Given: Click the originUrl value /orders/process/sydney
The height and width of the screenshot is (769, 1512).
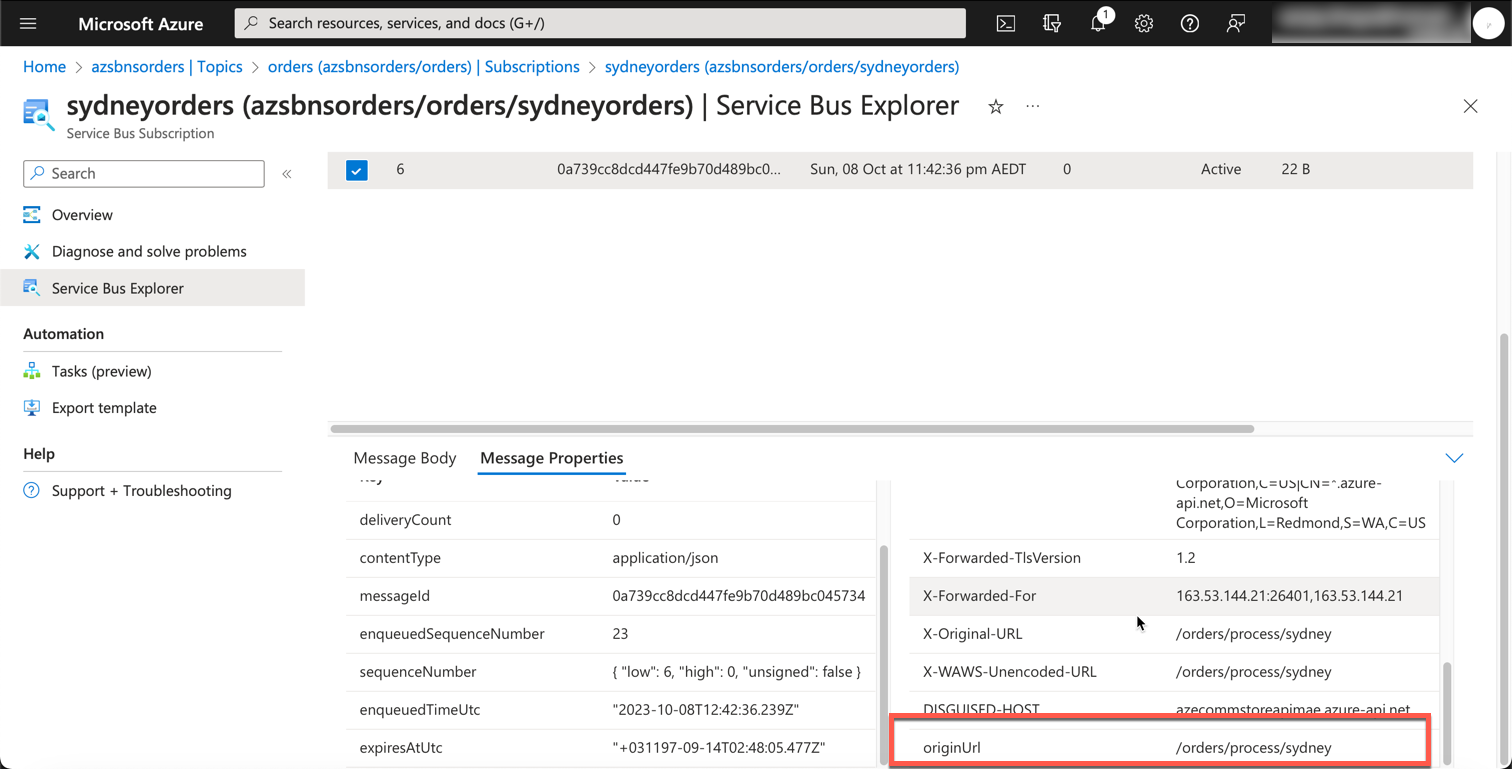Looking at the screenshot, I should (x=1254, y=748).
